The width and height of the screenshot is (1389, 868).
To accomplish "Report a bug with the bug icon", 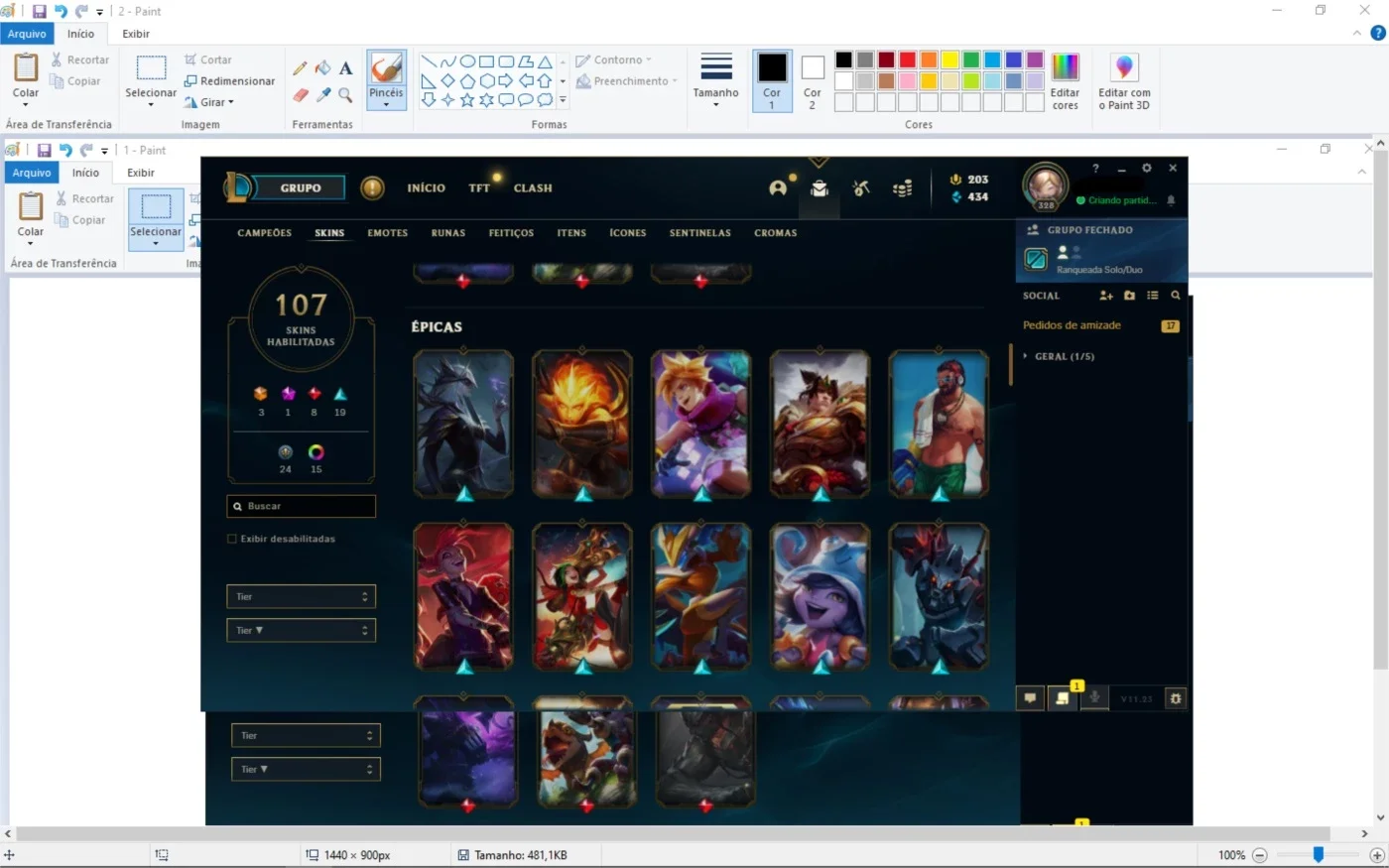I will 1176,698.
